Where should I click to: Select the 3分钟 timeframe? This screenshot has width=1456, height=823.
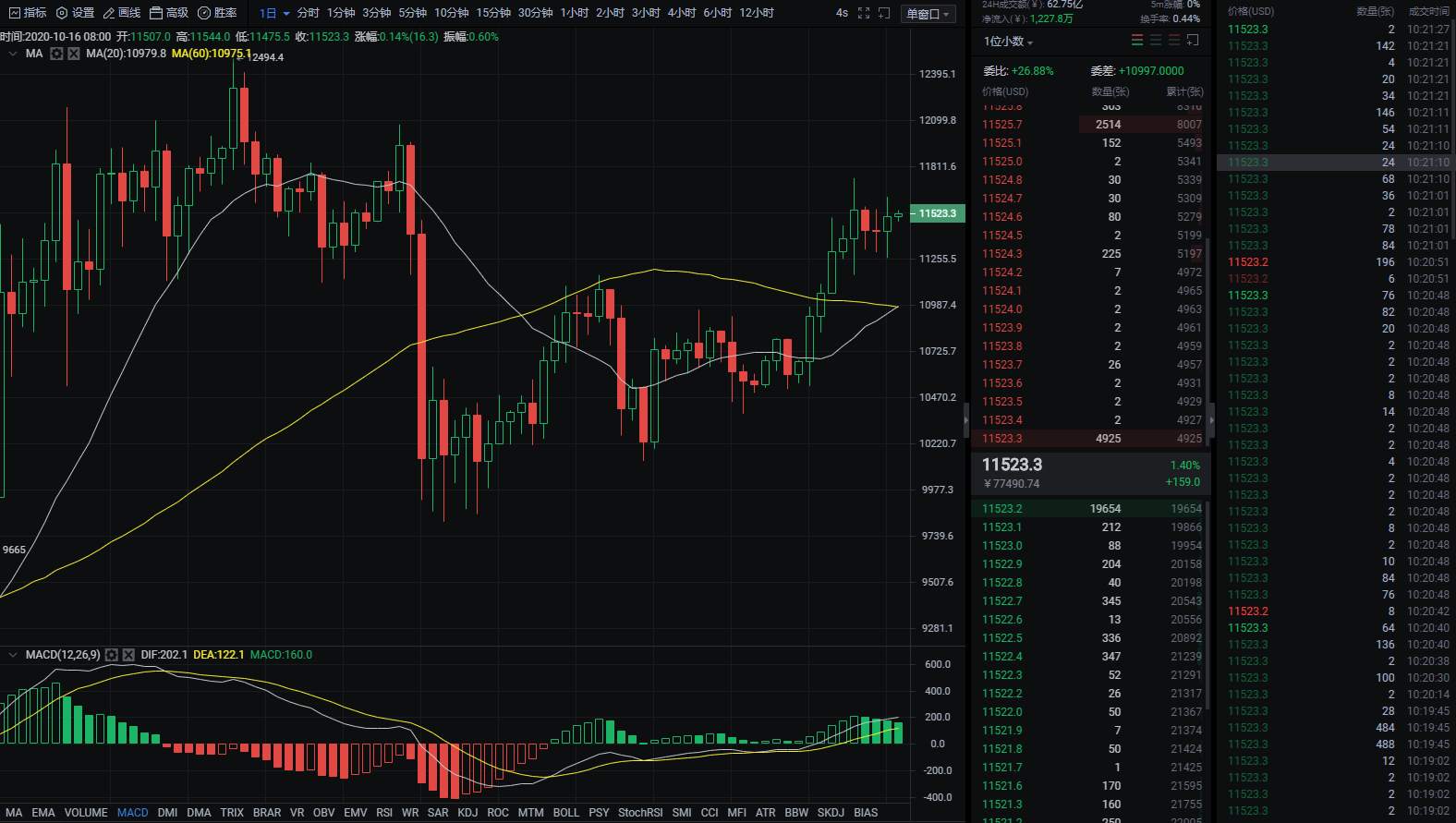tap(376, 13)
